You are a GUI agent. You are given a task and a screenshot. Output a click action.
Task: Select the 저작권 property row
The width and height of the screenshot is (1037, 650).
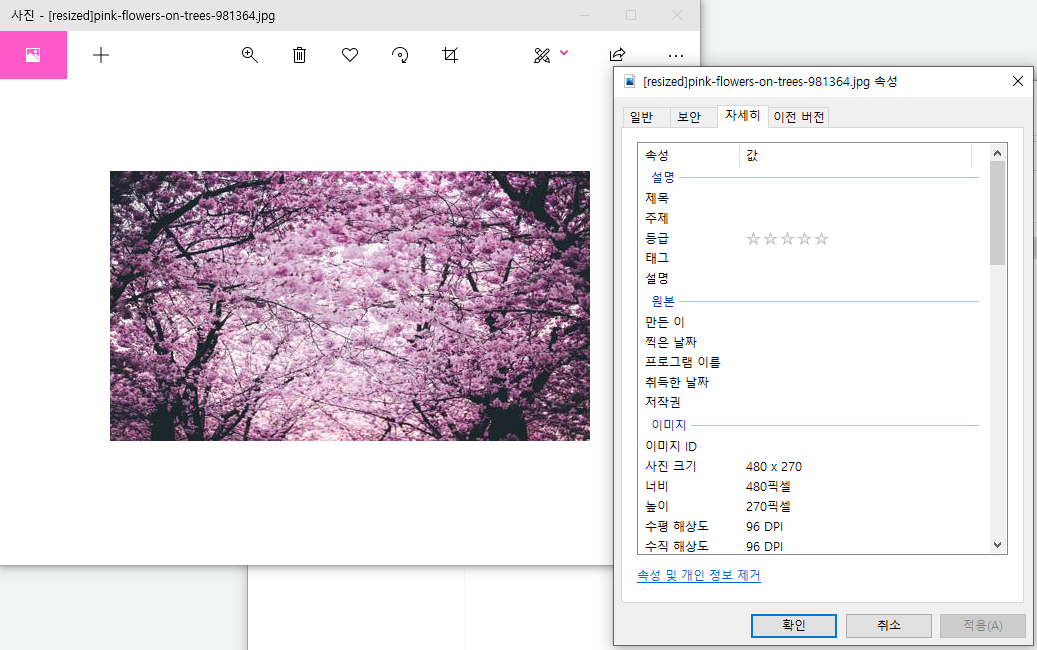coord(812,402)
